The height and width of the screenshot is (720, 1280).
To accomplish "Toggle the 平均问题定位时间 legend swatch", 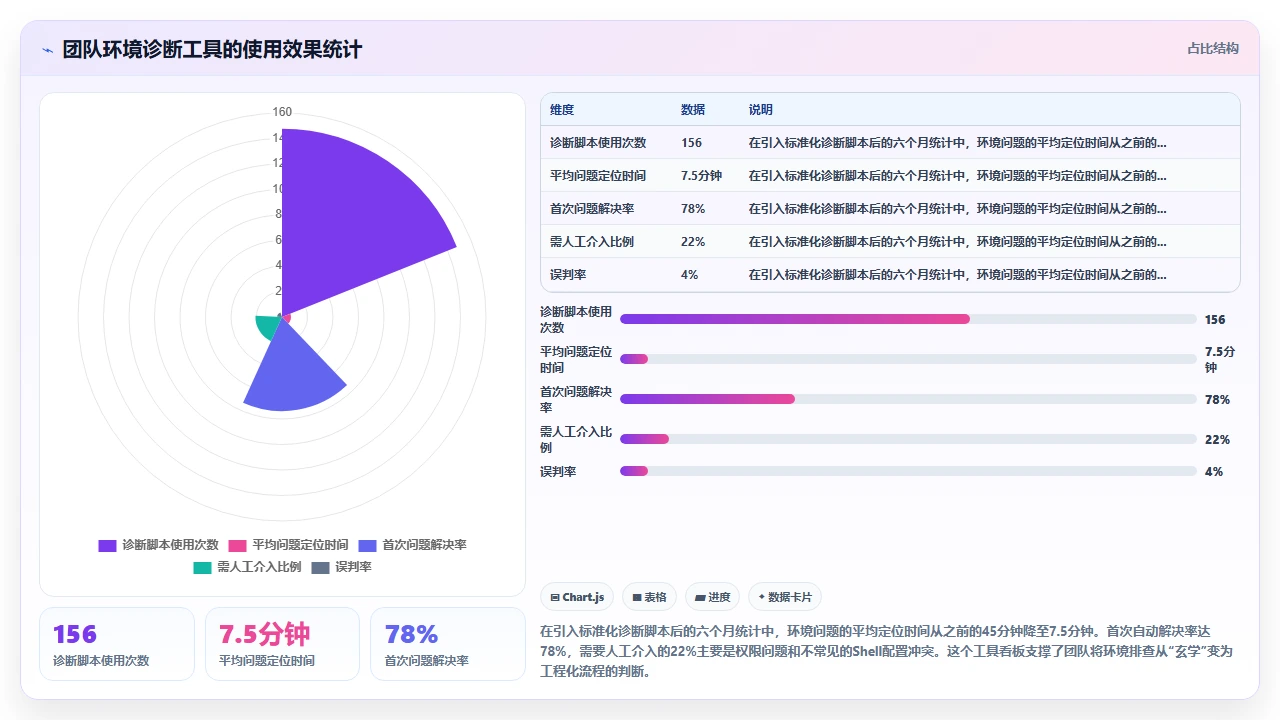I will (237, 545).
